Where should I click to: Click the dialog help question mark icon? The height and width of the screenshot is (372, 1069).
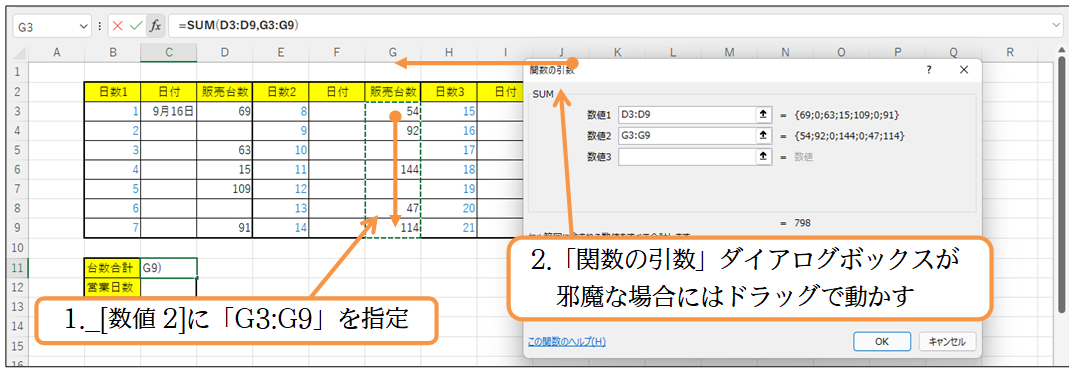tap(929, 69)
